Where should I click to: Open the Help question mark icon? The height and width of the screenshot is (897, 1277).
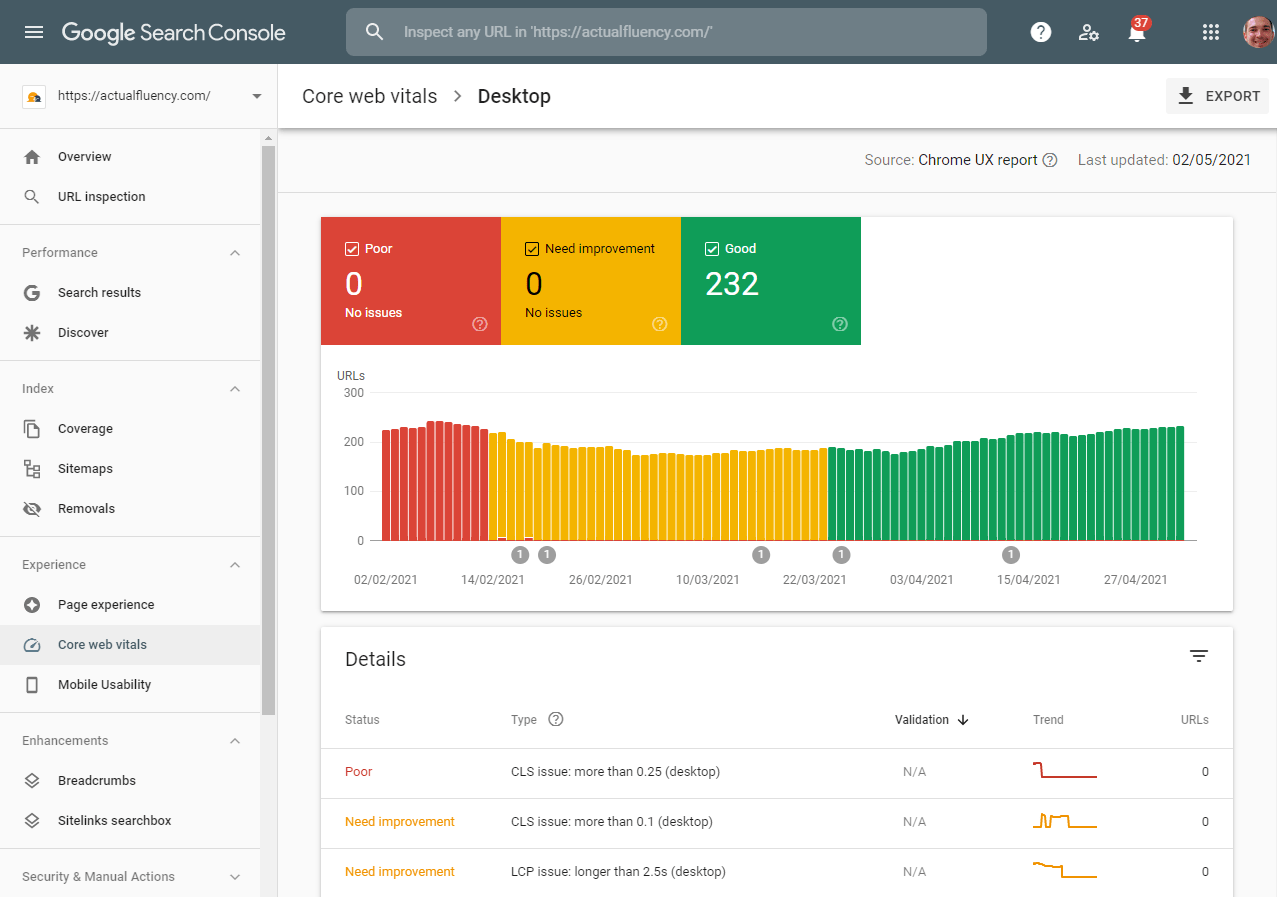click(1041, 32)
